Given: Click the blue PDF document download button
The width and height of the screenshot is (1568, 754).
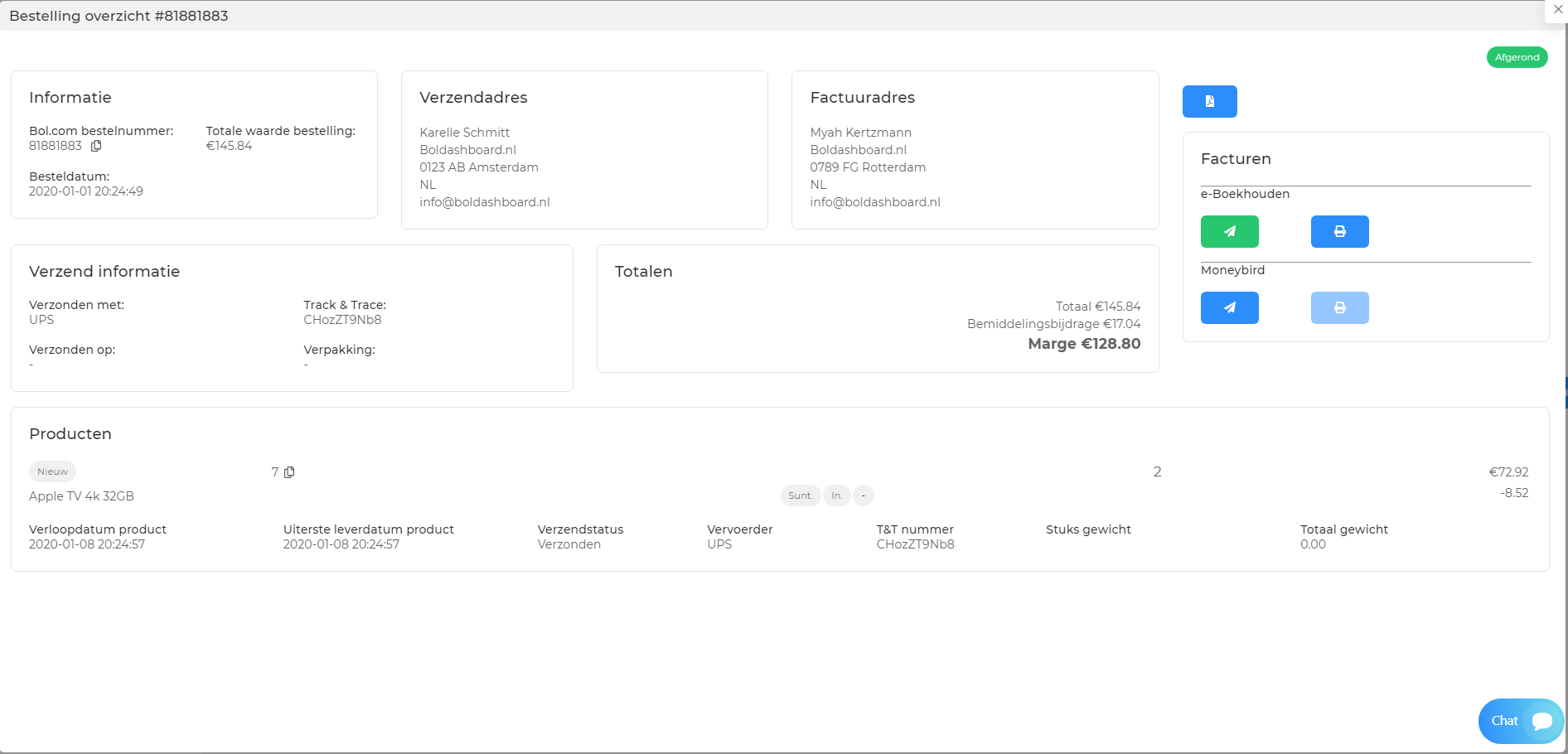Looking at the screenshot, I should 1209,101.
